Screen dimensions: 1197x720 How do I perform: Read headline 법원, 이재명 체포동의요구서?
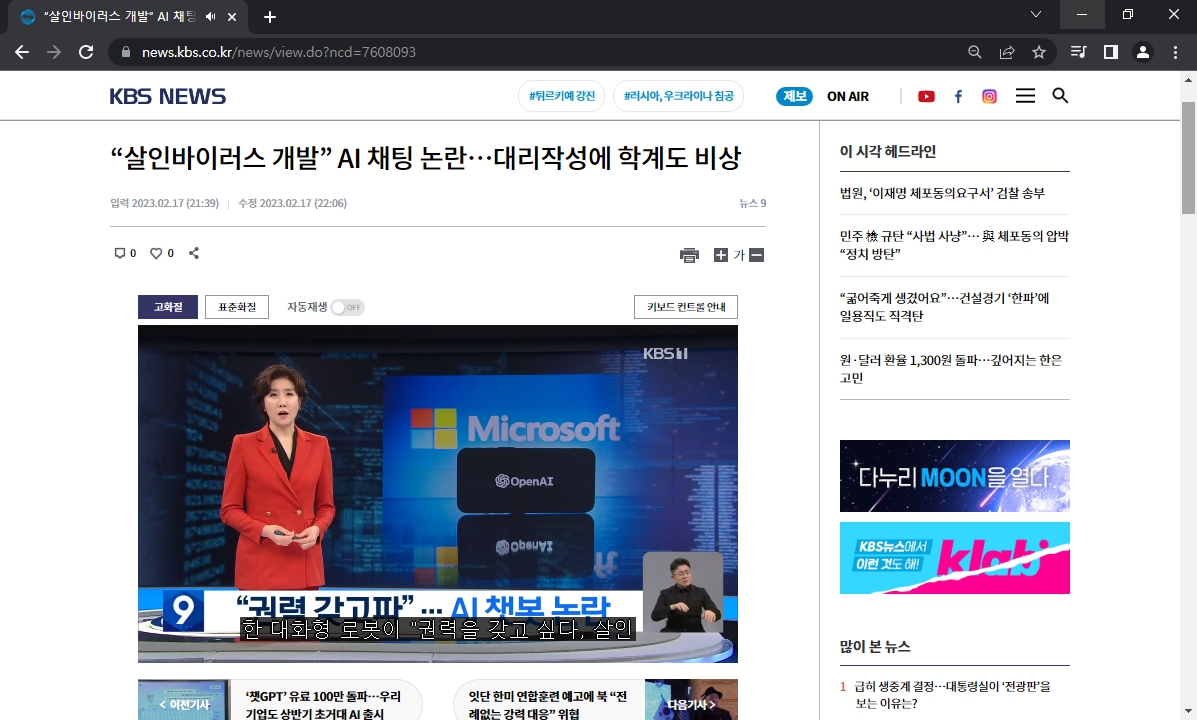tap(942, 193)
